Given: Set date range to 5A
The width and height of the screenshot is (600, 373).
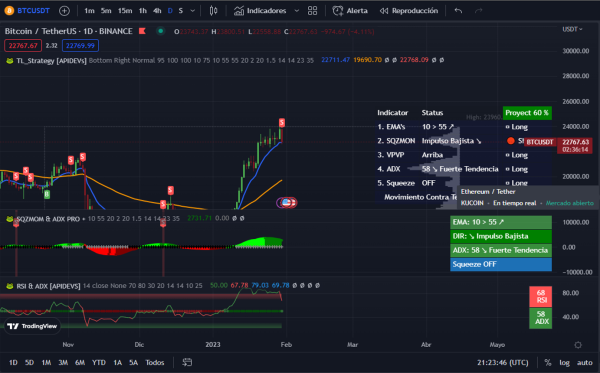Looking at the screenshot, I should 133,362.
